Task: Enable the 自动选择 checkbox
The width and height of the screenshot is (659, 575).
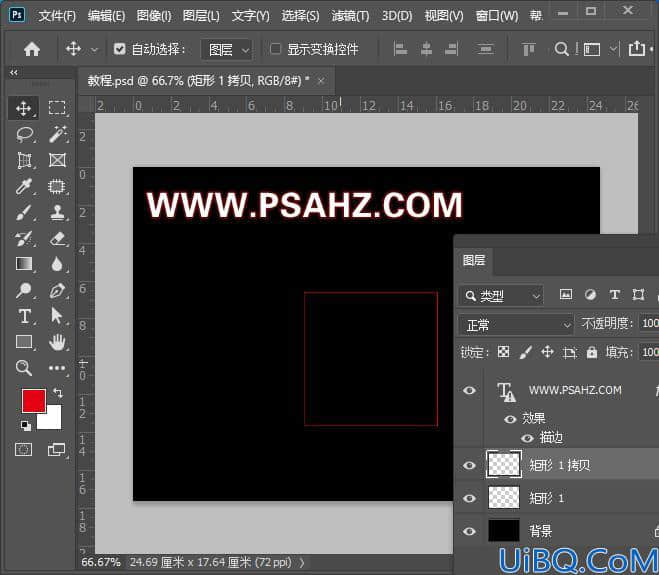Action: (x=120, y=49)
